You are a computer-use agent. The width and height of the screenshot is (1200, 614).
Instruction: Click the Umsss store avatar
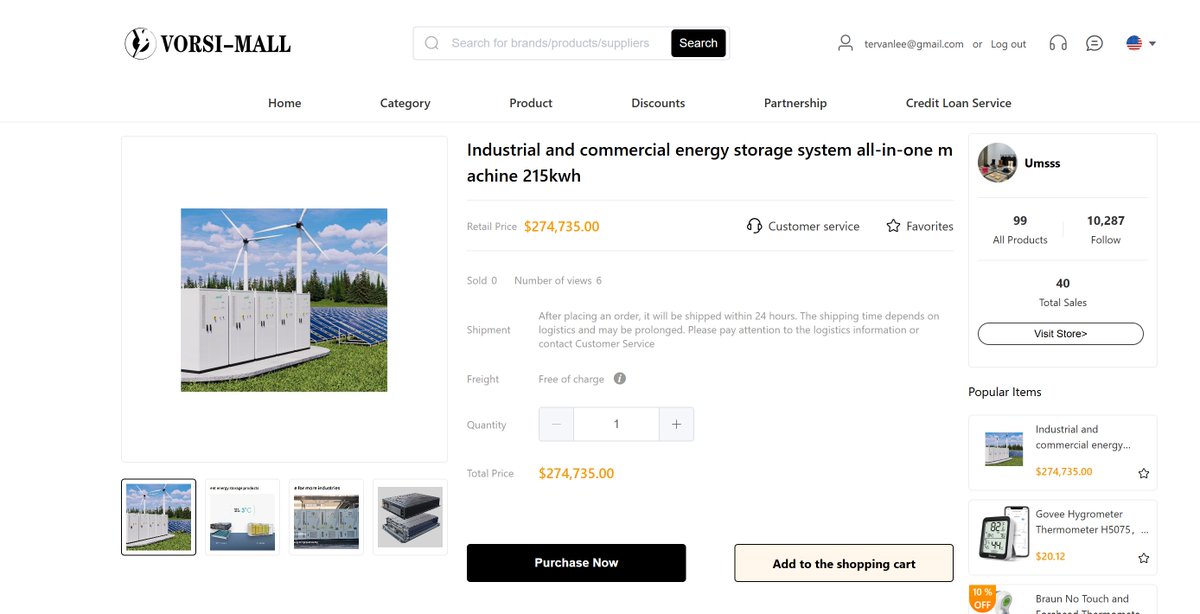pos(998,163)
